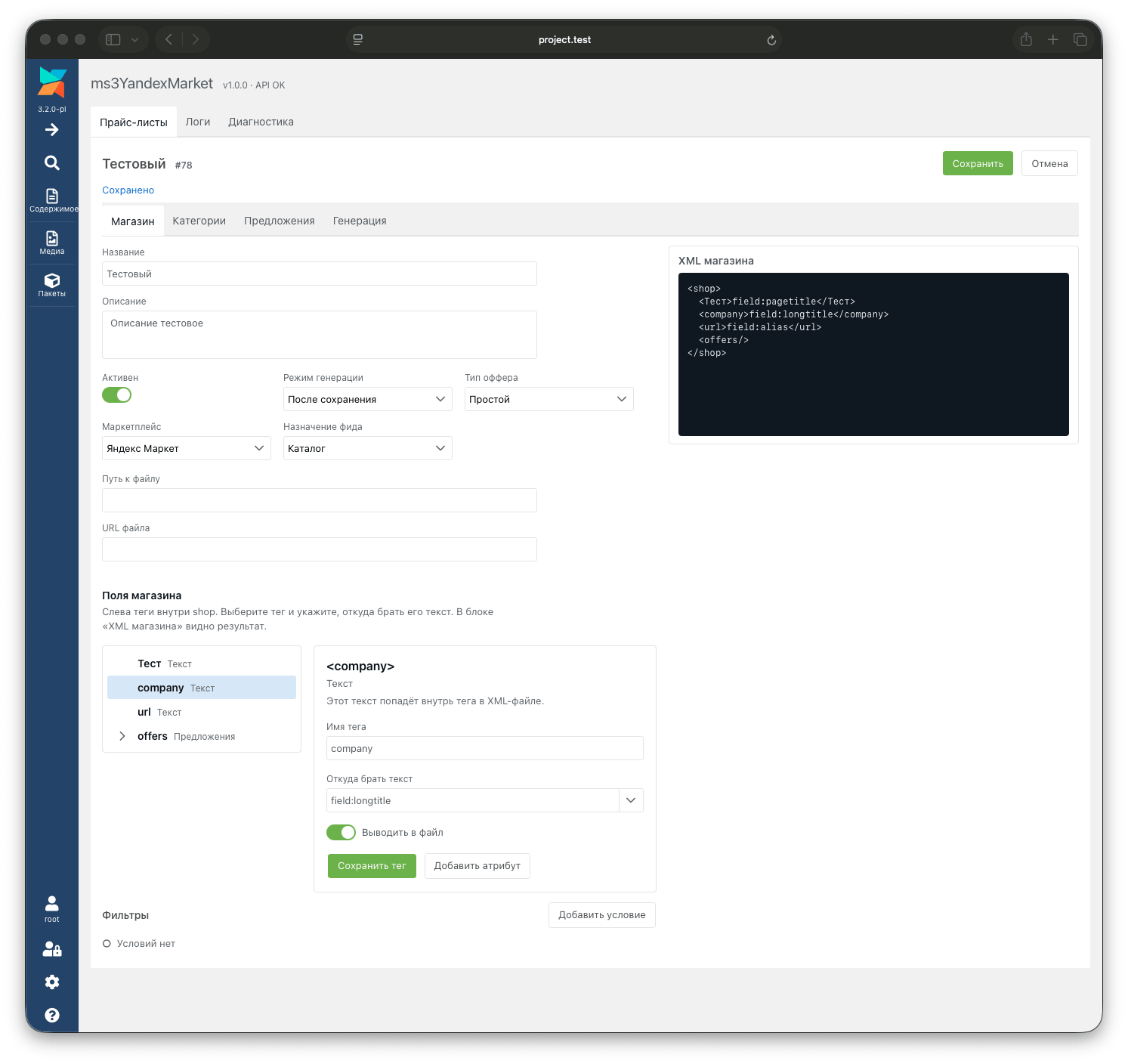Image resolution: width=1128 pixels, height=1064 pixels.
Task: Click the Описание text area
Action: point(320,335)
